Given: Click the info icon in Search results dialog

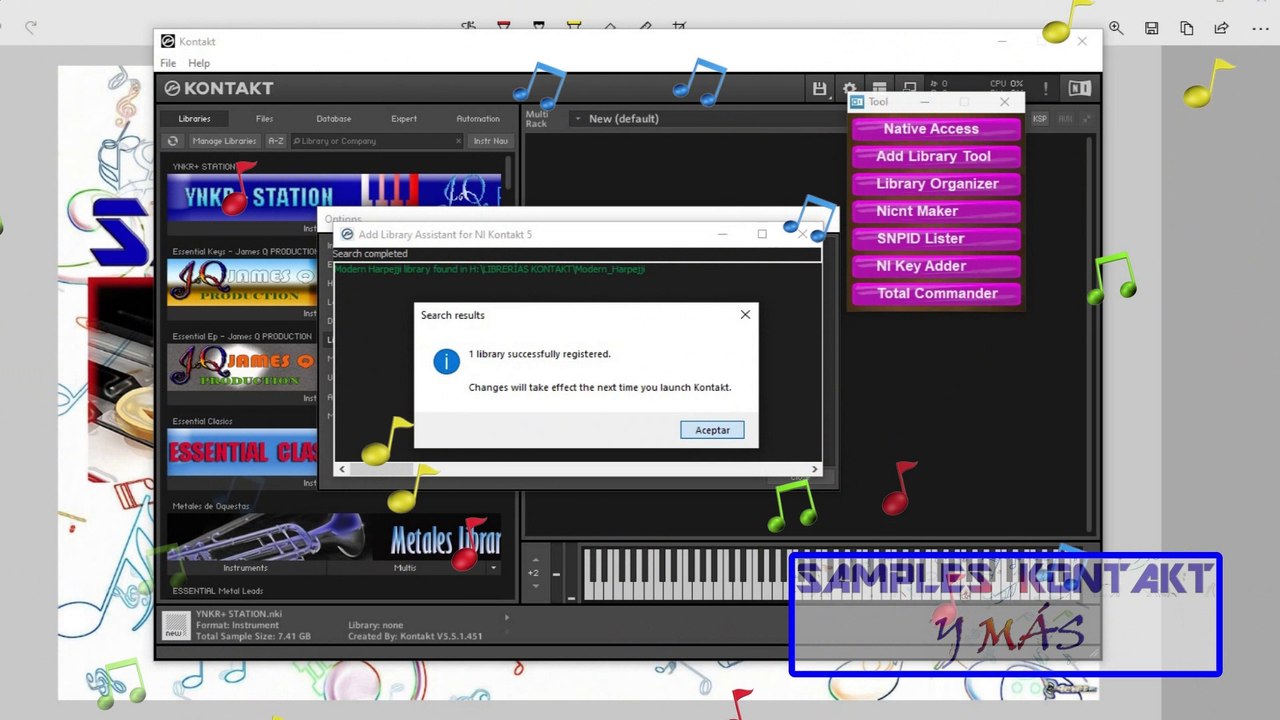Looking at the screenshot, I should [x=446, y=362].
